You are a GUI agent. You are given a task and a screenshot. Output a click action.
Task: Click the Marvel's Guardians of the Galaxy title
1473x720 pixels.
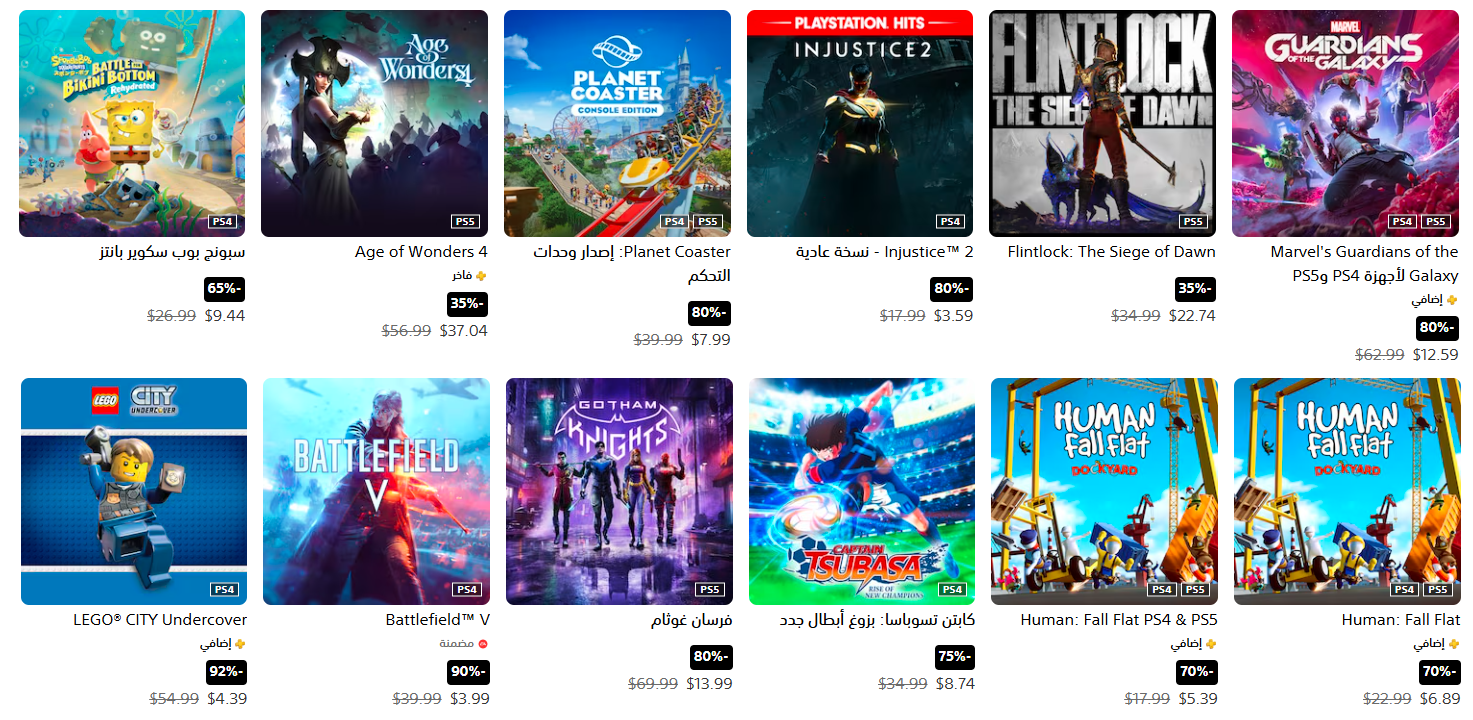[x=1364, y=263]
